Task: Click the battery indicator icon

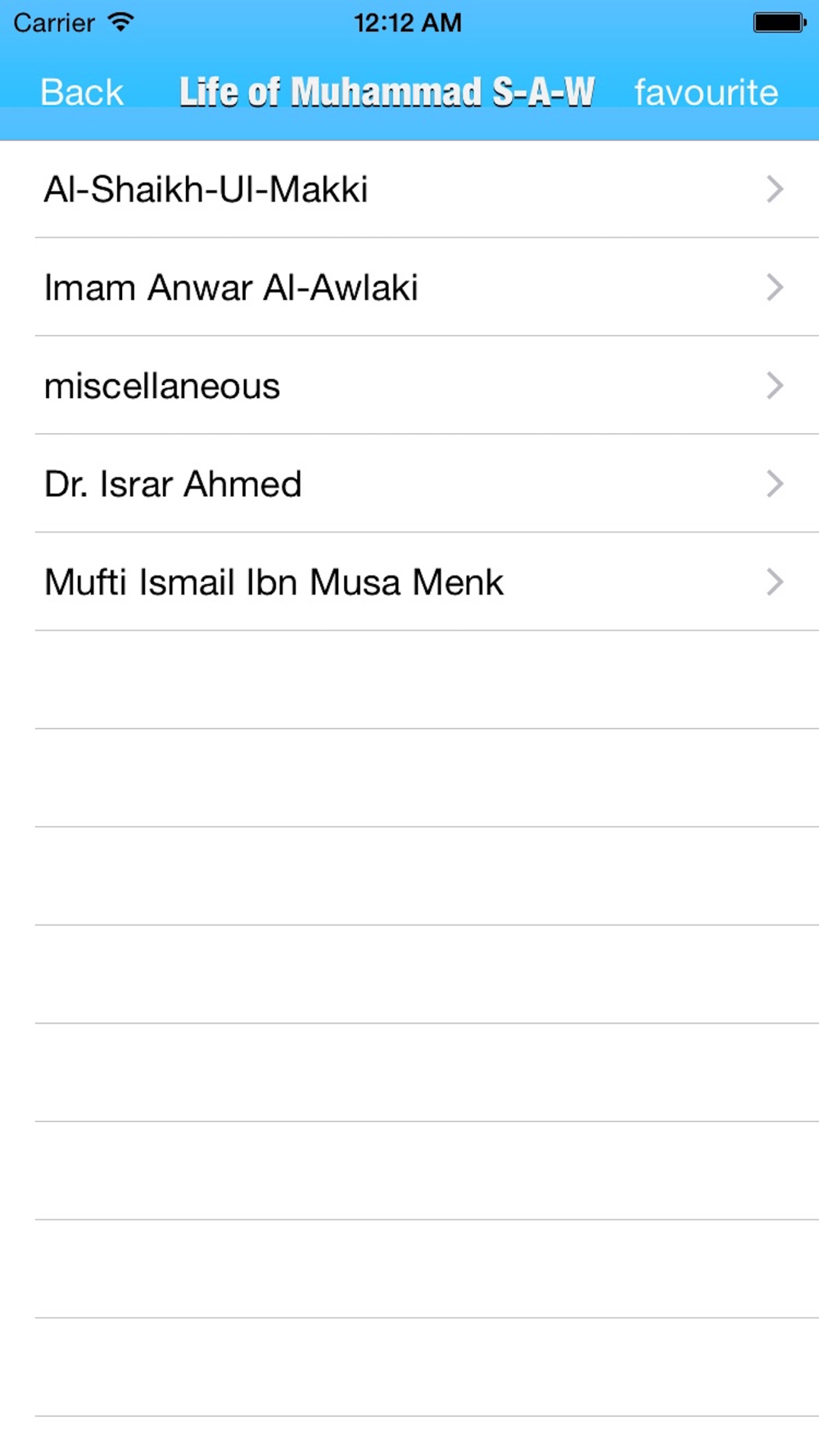Action: click(780, 22)
